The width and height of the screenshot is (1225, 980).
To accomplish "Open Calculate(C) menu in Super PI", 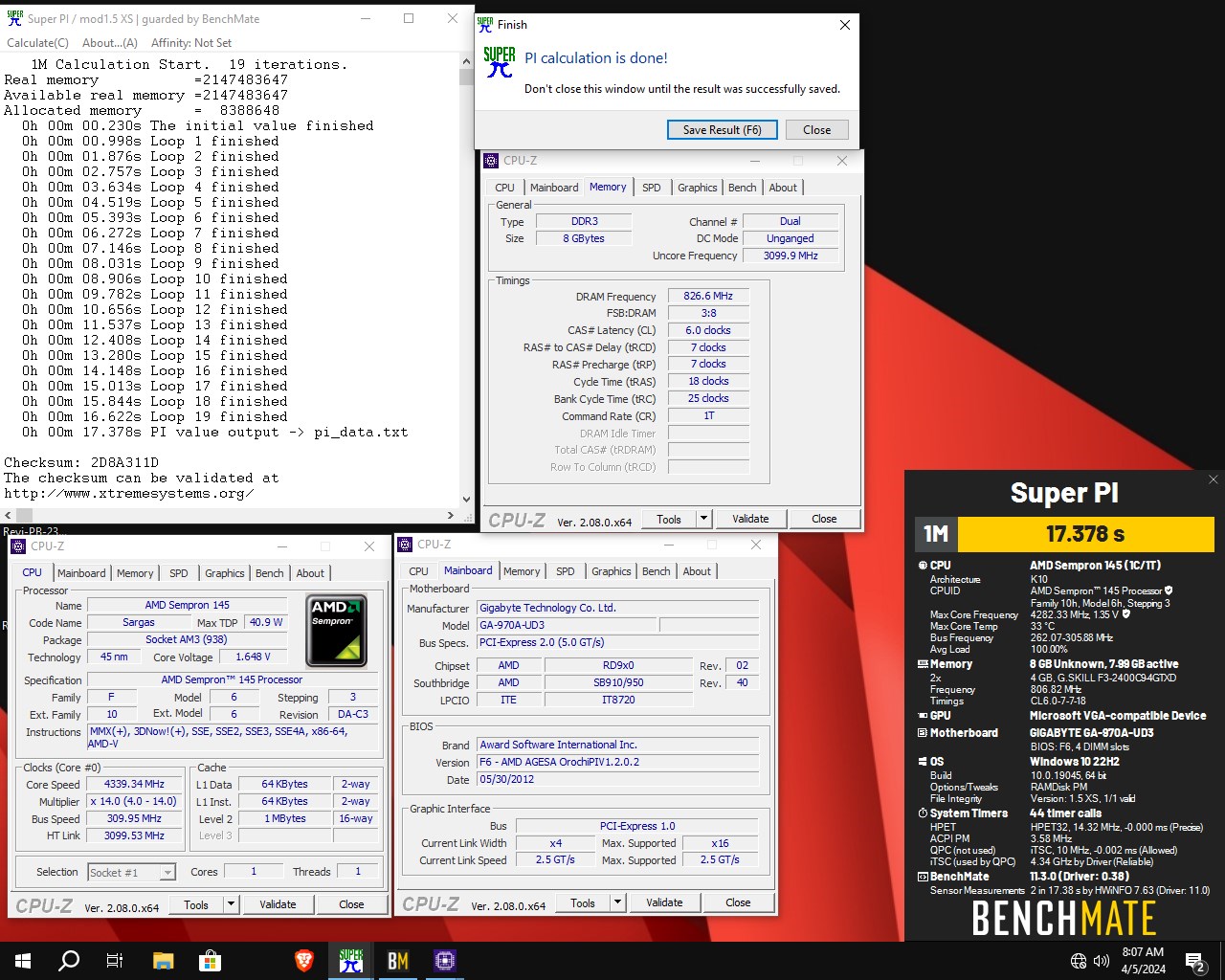I will [37, 43].
